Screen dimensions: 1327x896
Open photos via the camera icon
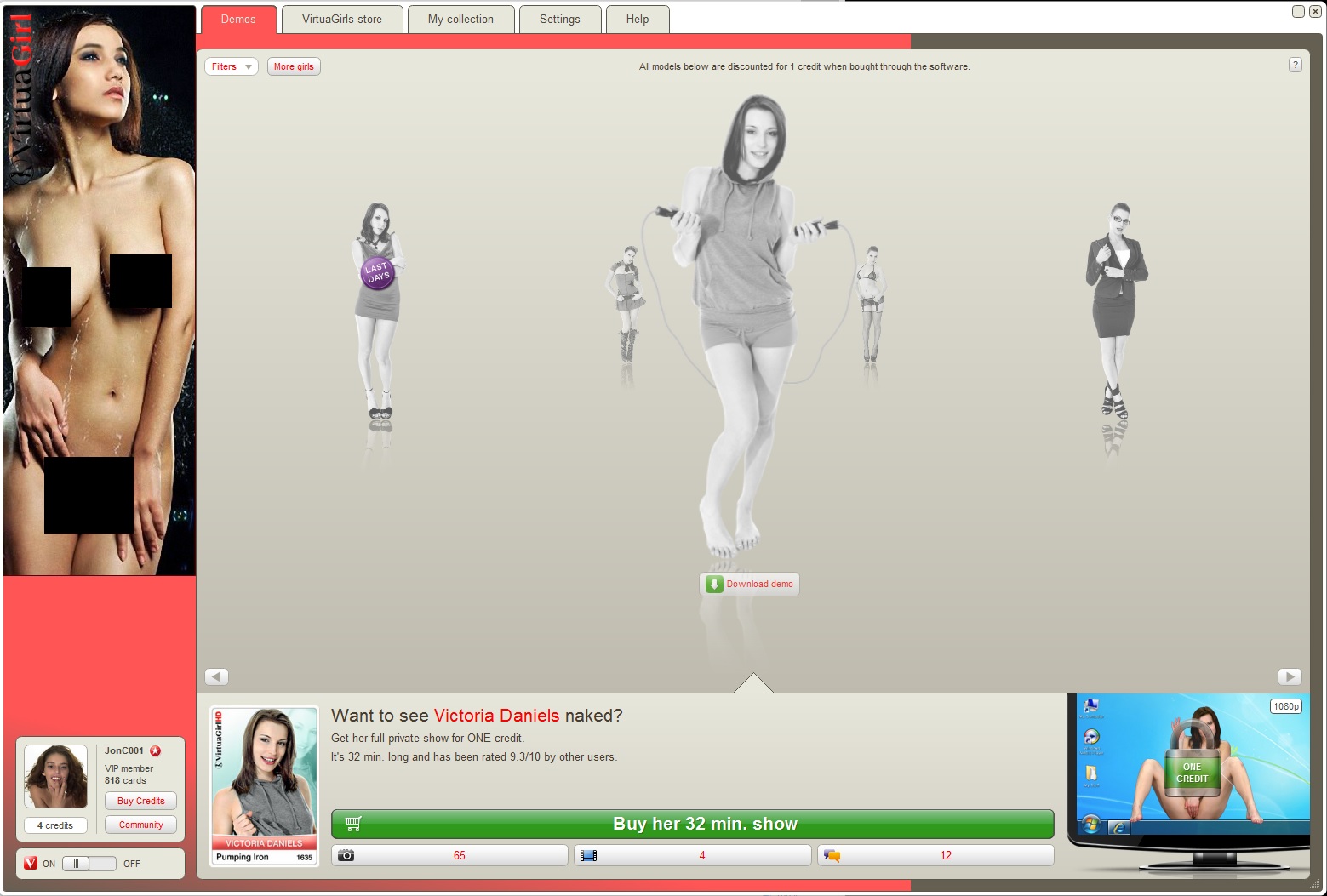346,855
